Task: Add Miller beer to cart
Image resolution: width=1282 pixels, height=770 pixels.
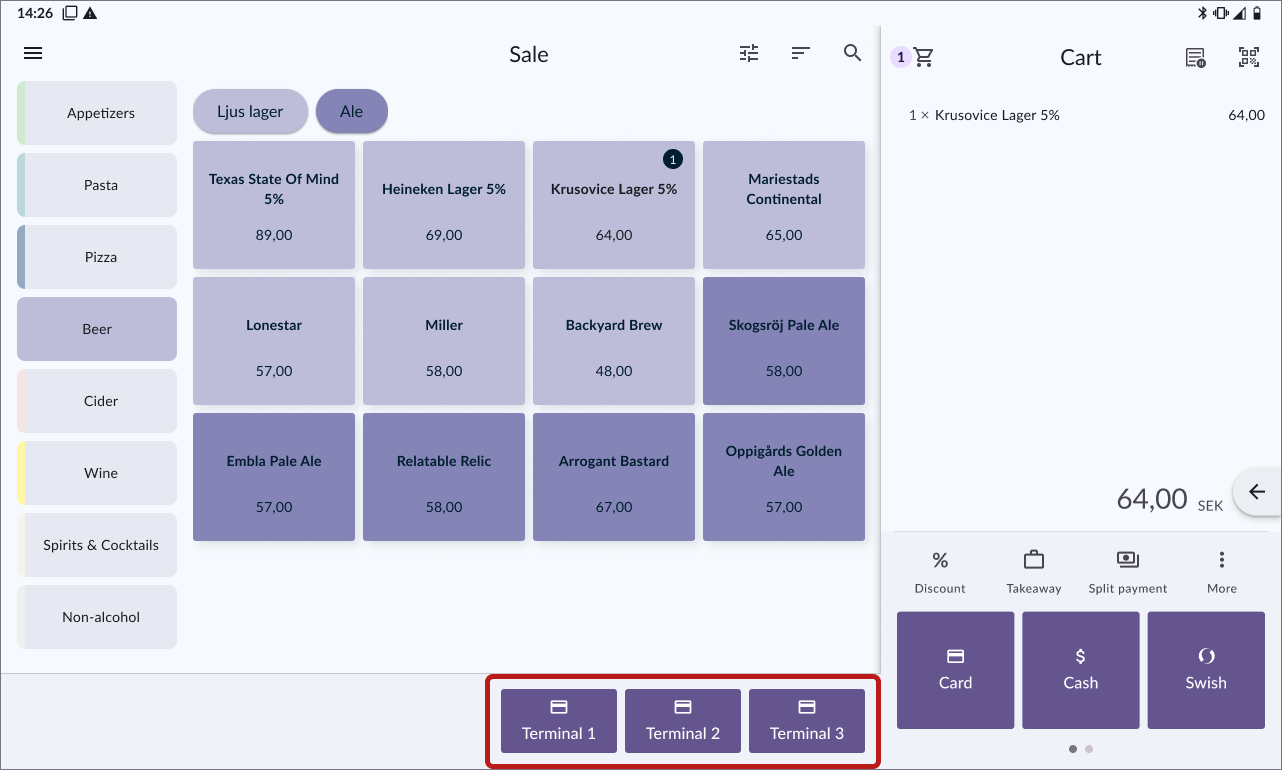Action: [444, 341]
